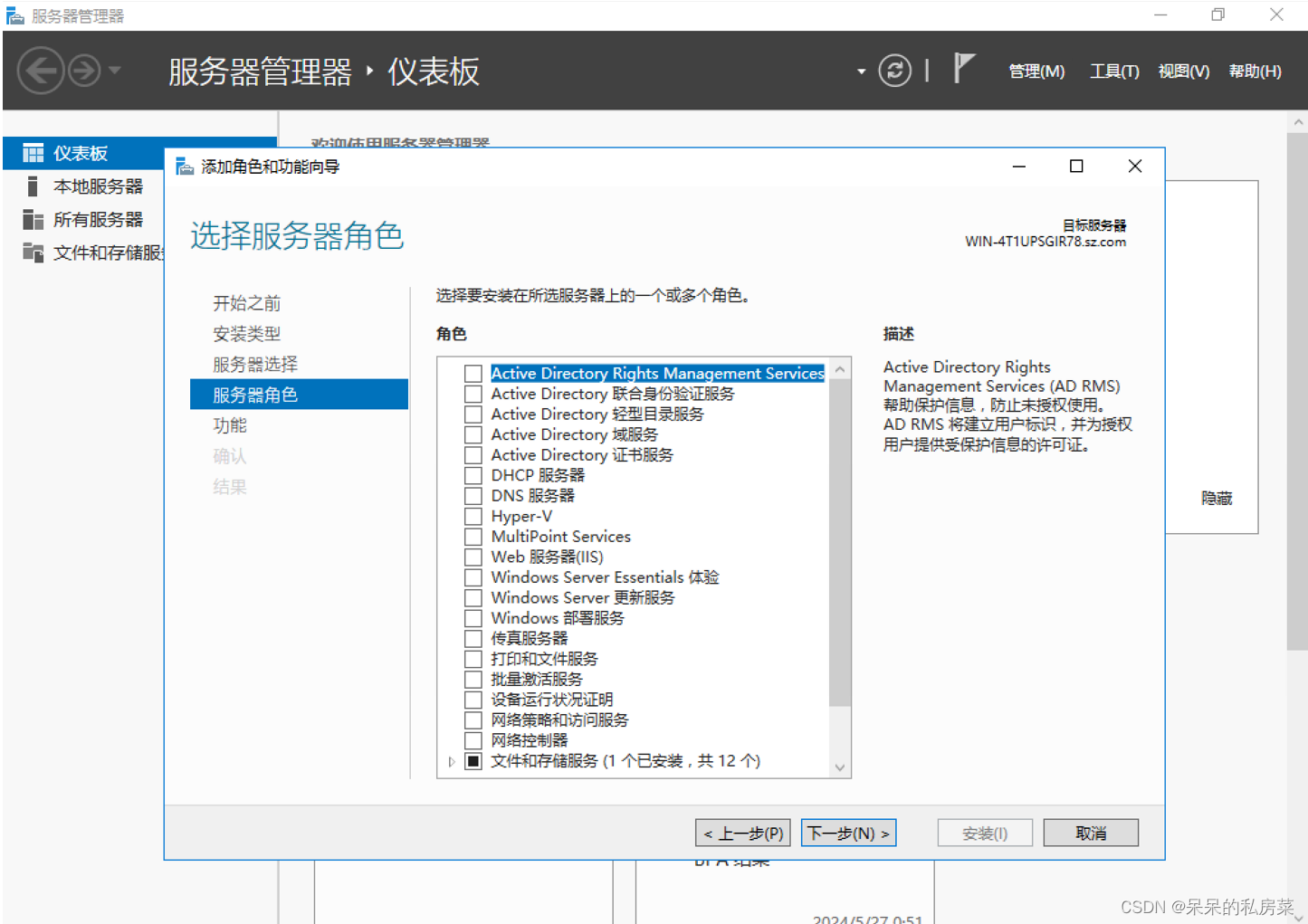Check Active Directory 联合身份验证服务
The height and width of the screenshot is (924, 1308).
point(473,394)
